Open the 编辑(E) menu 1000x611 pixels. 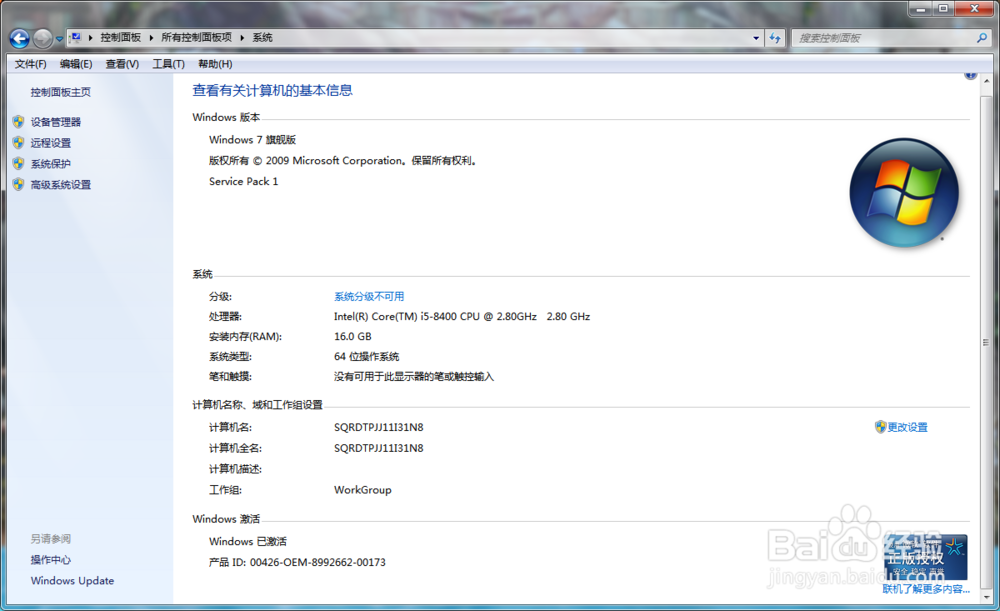(76, 64)
